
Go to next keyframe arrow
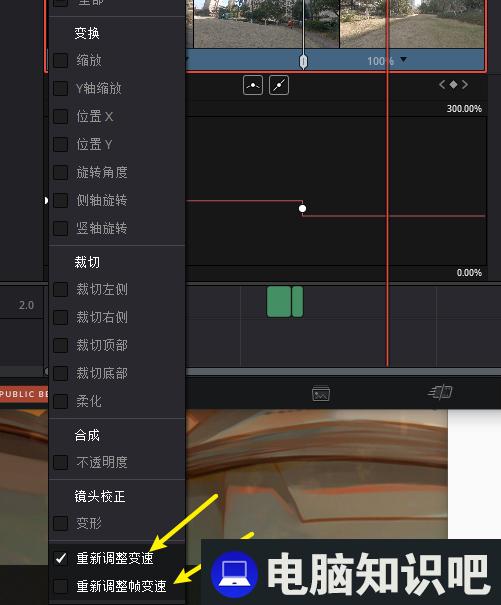(x=465, y=84)
